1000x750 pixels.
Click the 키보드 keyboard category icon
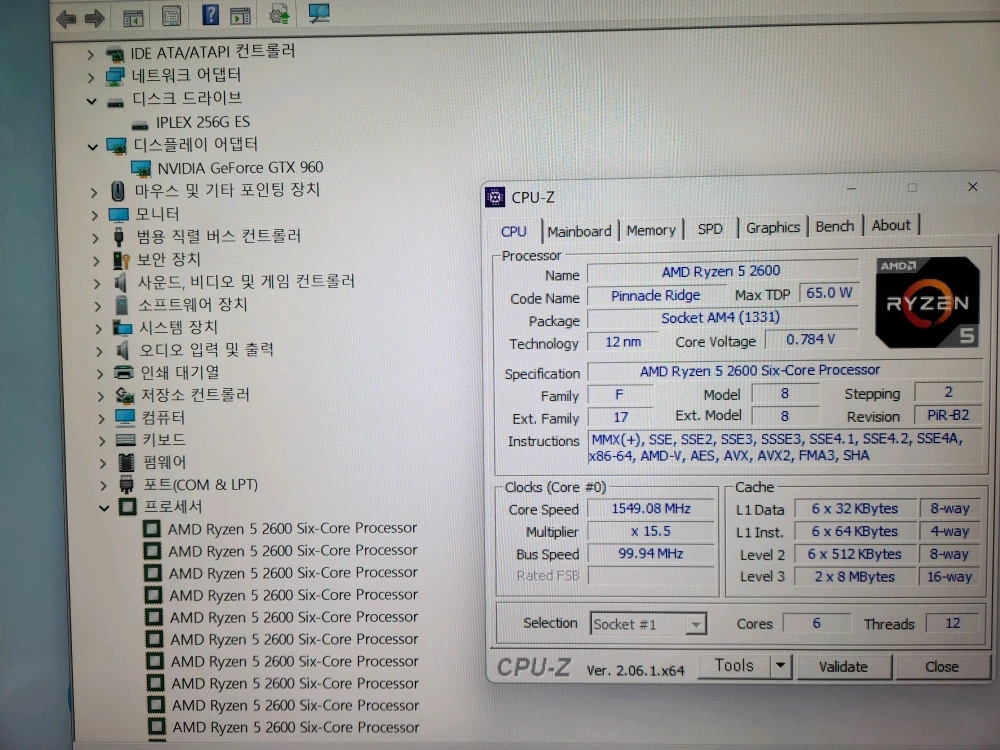[x=126, y=439]
